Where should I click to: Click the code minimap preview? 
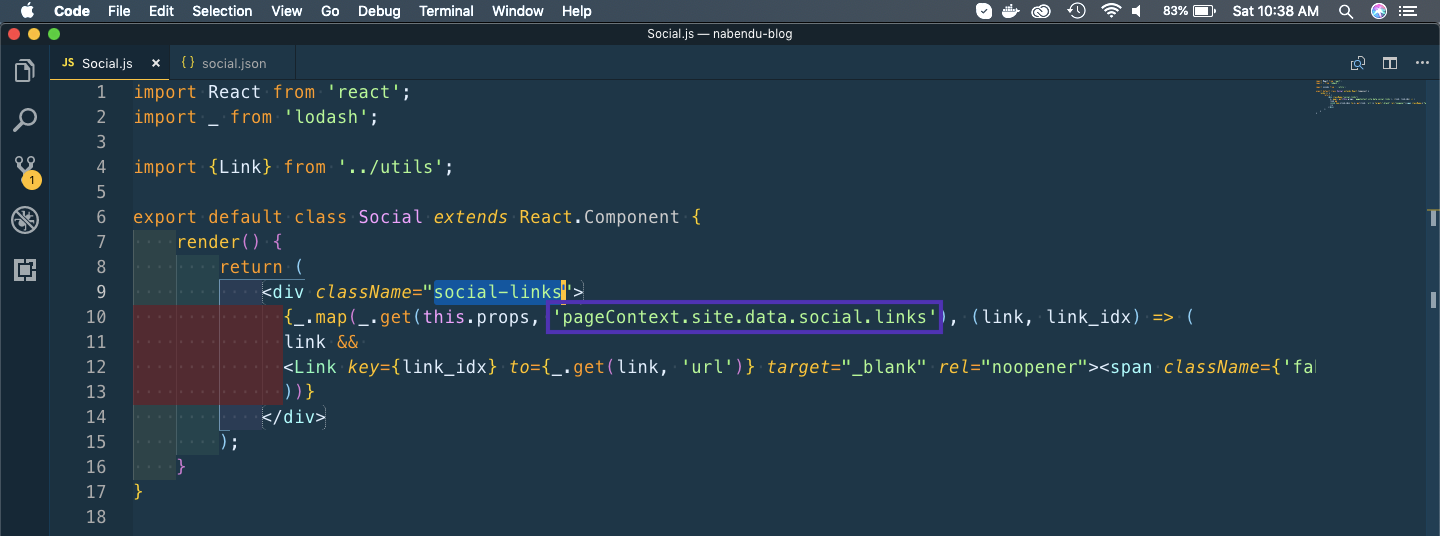pos(1370,100)
